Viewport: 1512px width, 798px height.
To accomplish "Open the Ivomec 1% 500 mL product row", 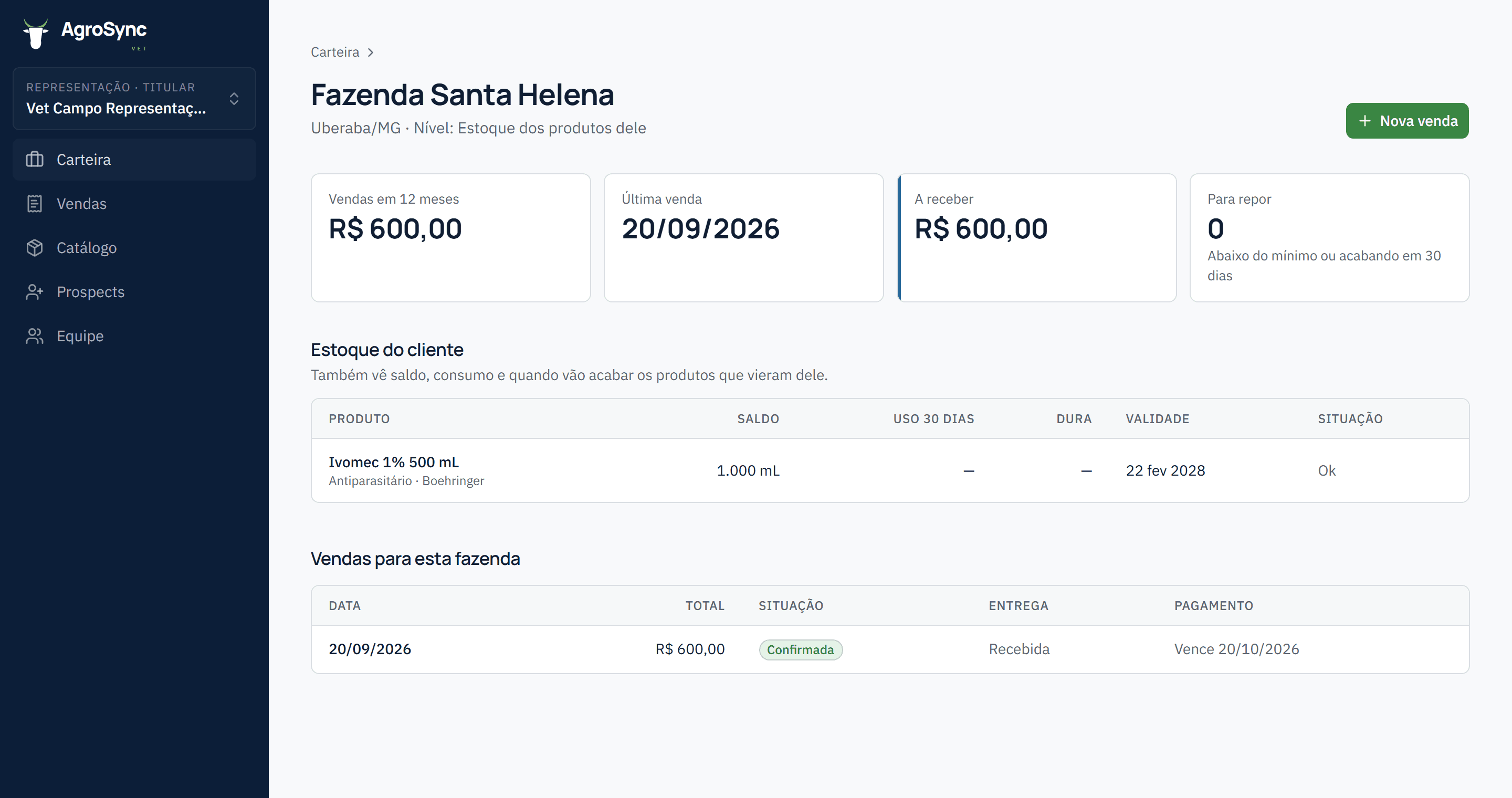I will pyautogui.click(x=890, y=470).
